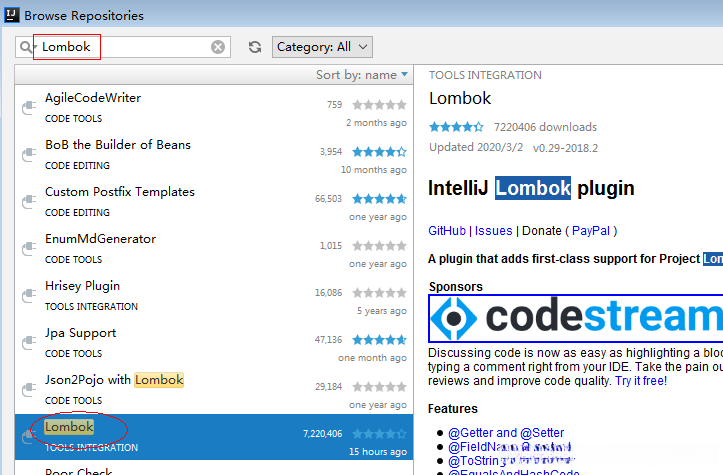Click EnumMdGenerator's star rating
The width and height of the screenshot is (723, 475).
tap(379, 246)
